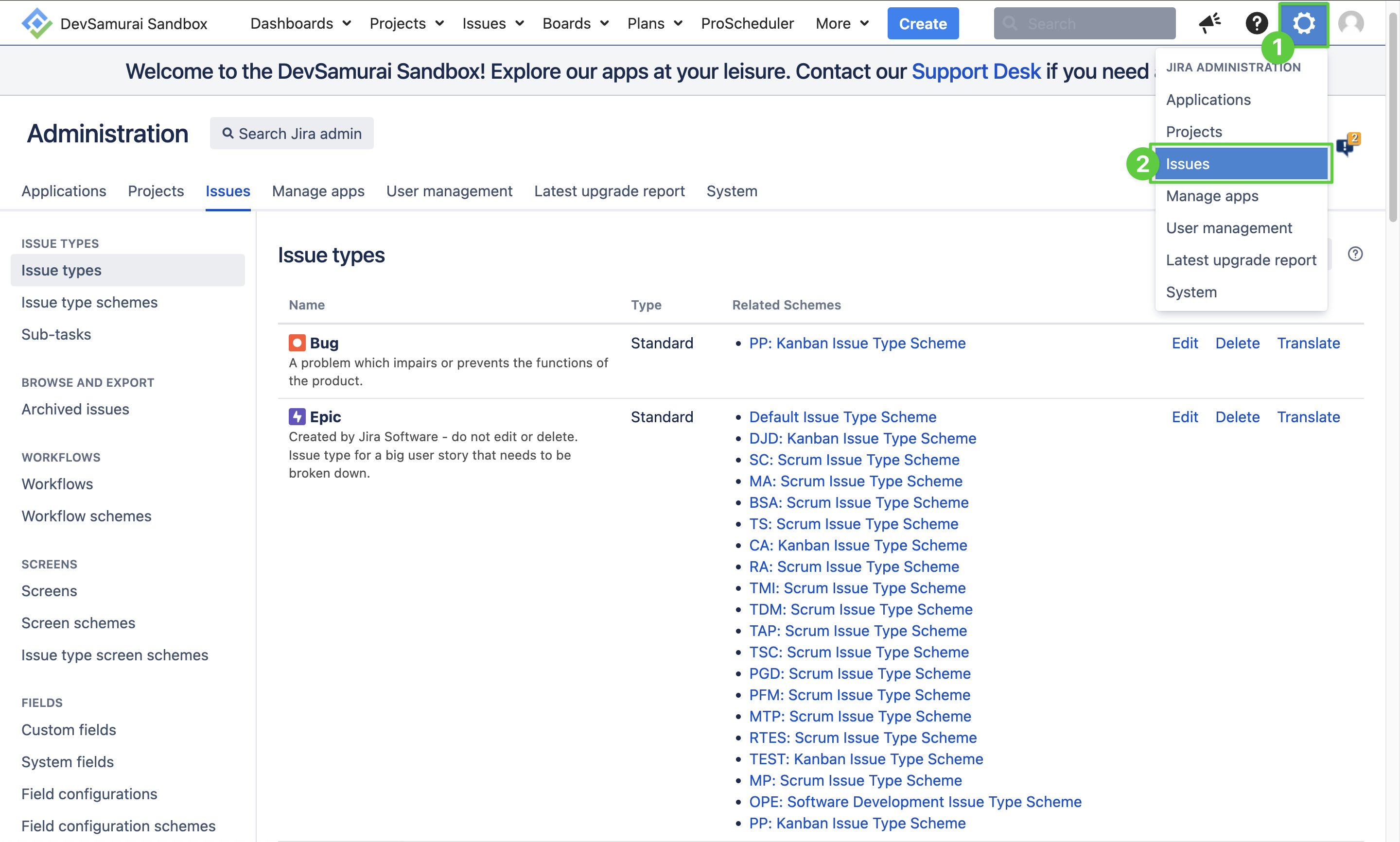Image resolution: width=1400 pixels, height=842 pixels.
Task: Switch to the User management tab
Action: click(x=449, y=191)
